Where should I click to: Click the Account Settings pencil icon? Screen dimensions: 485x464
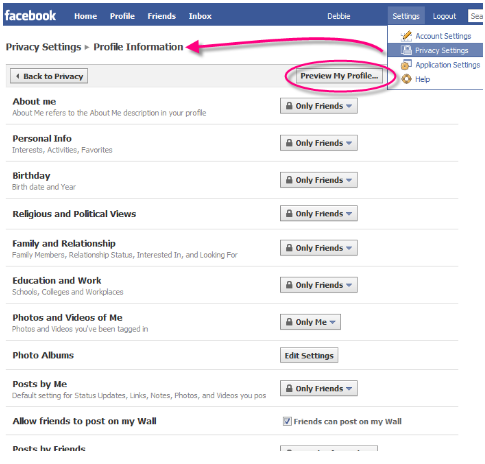[x=406, y=36]
